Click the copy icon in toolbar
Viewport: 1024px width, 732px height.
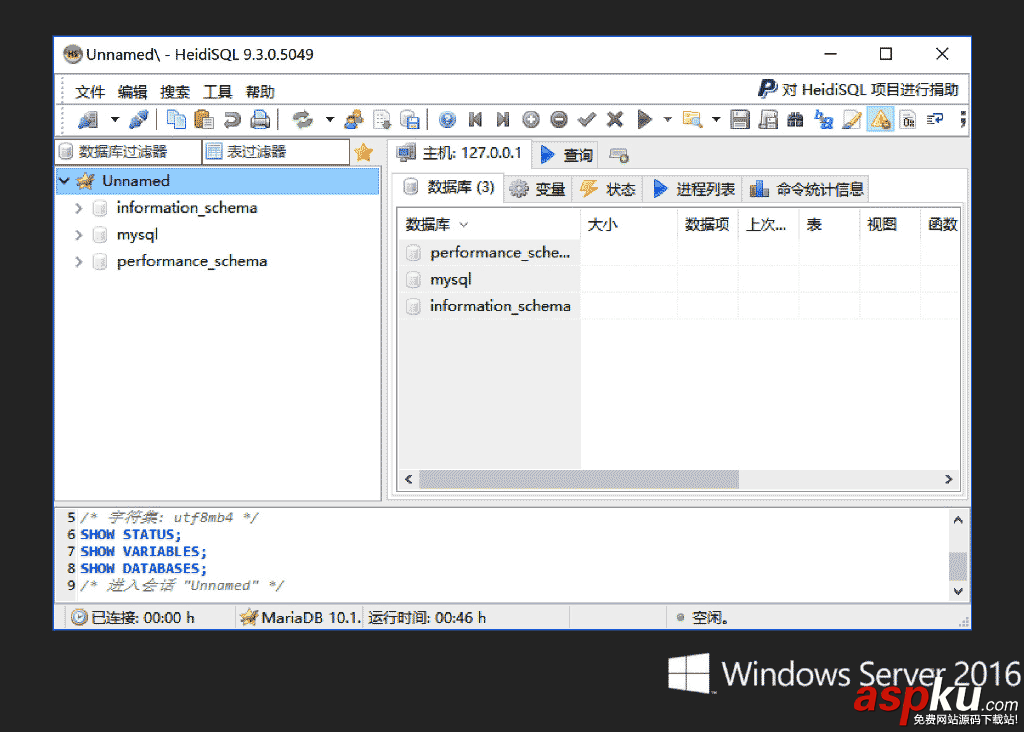click(x=176, y=119)
